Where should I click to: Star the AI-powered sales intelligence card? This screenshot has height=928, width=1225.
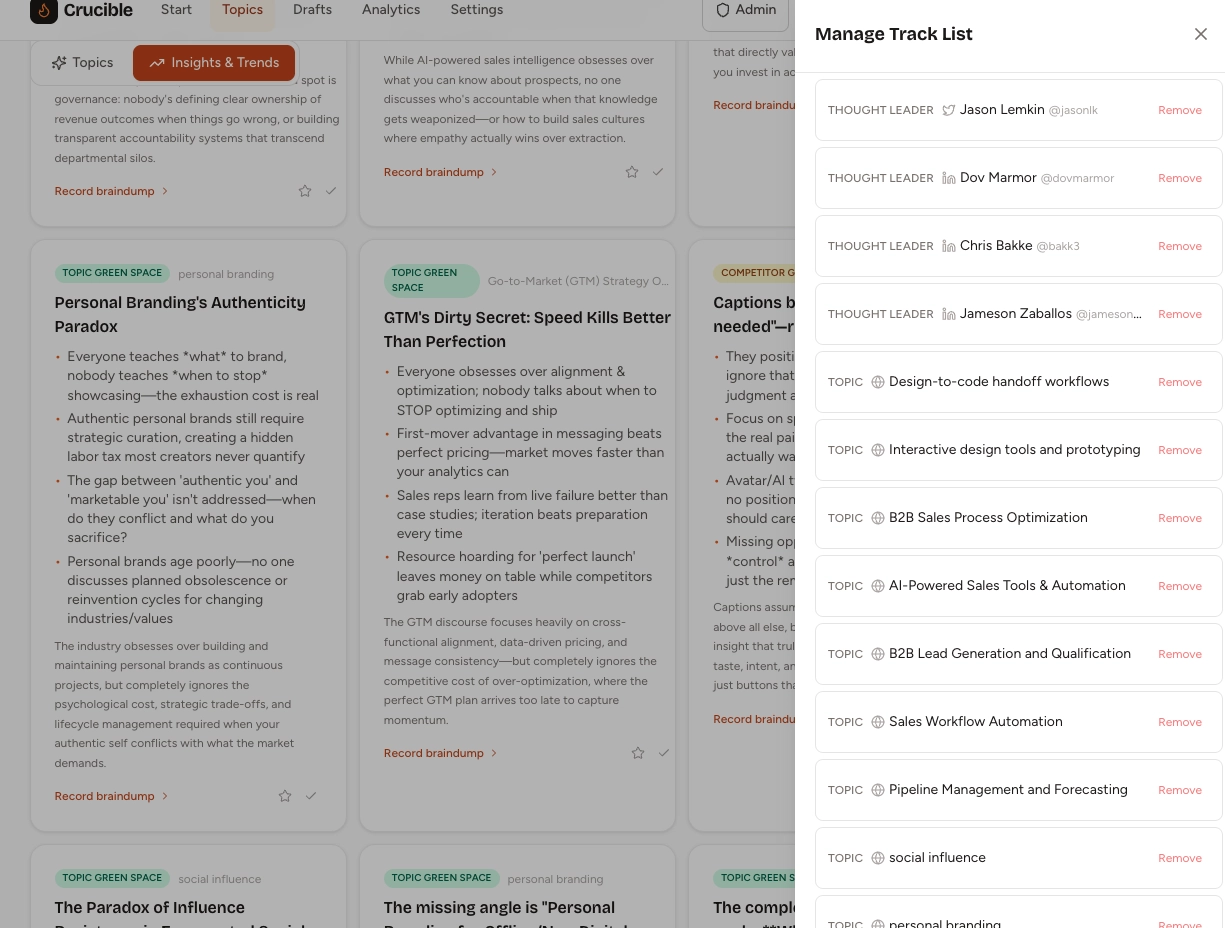click(632, 172)
